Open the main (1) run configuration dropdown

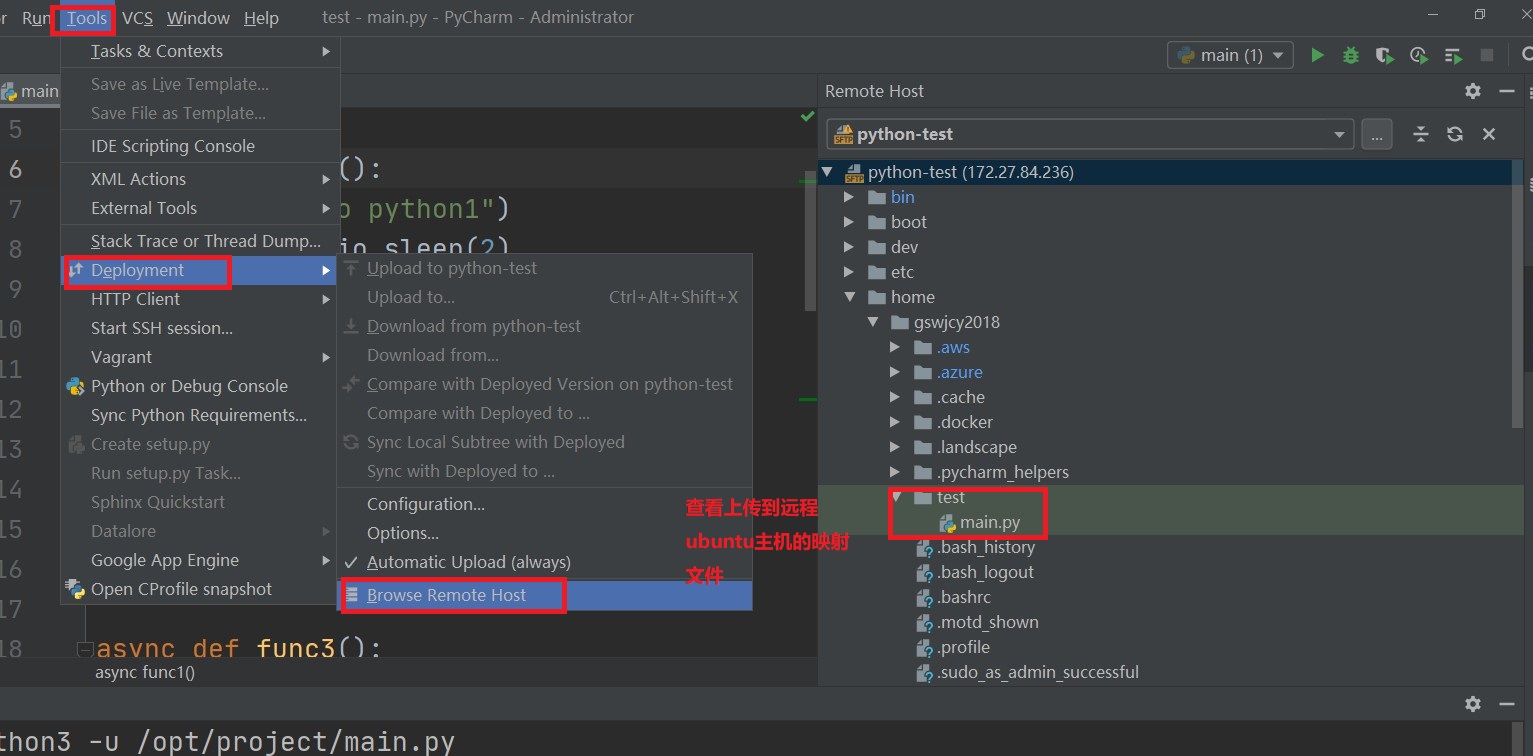click(1230, 55)
